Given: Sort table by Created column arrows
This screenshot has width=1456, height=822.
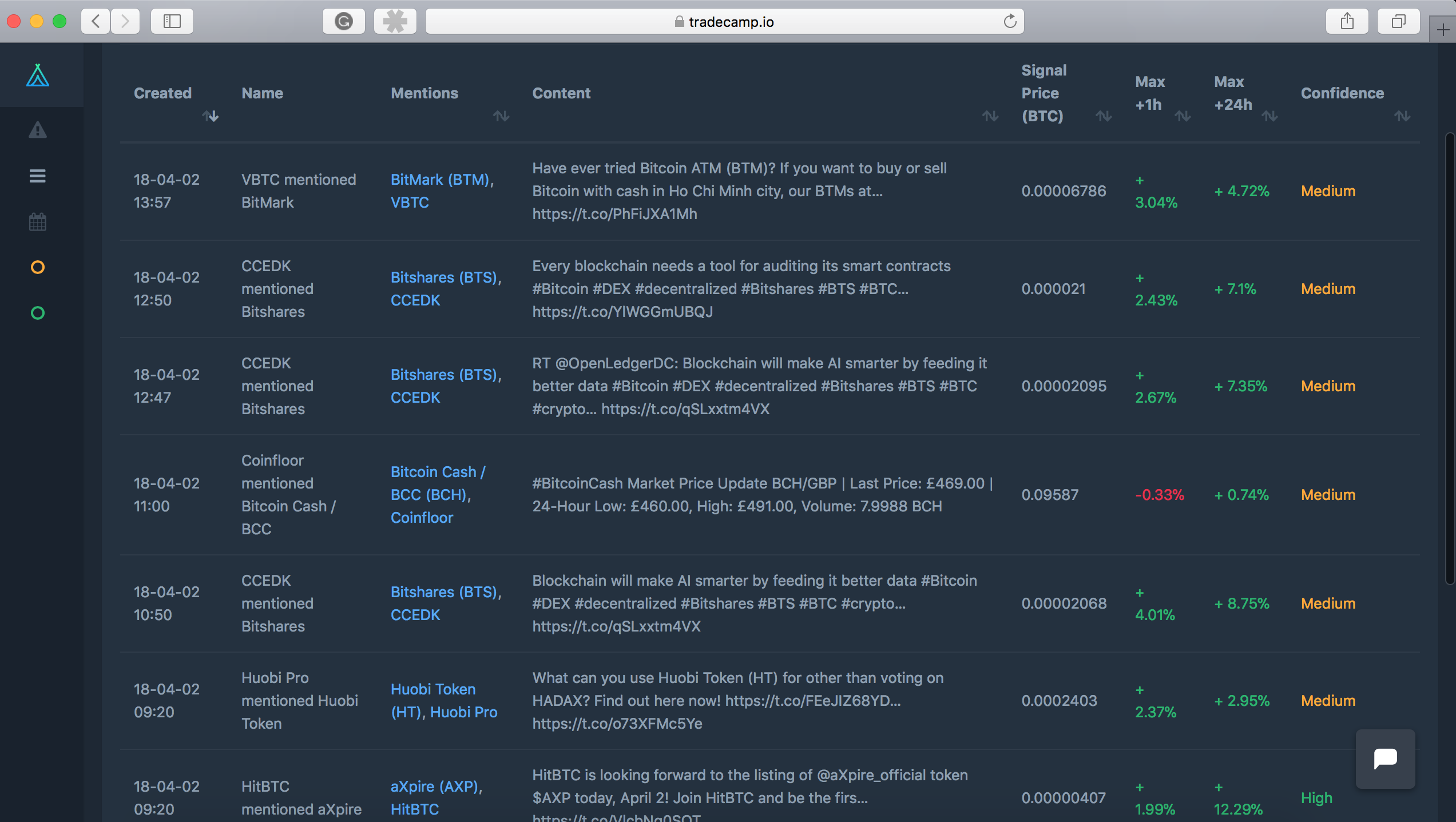Looking at the screenshot, I should click(211, 116).
